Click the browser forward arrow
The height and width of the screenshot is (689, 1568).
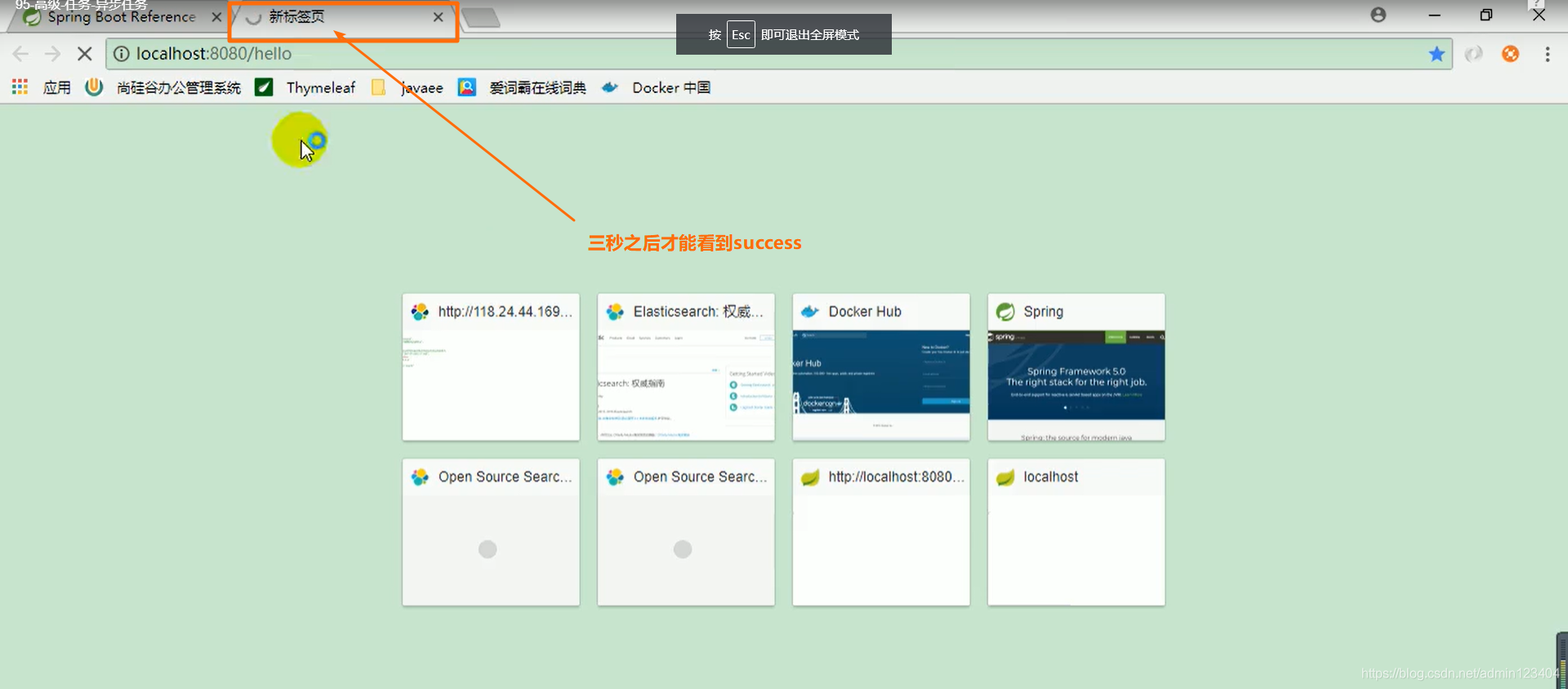tap(52, 54)
